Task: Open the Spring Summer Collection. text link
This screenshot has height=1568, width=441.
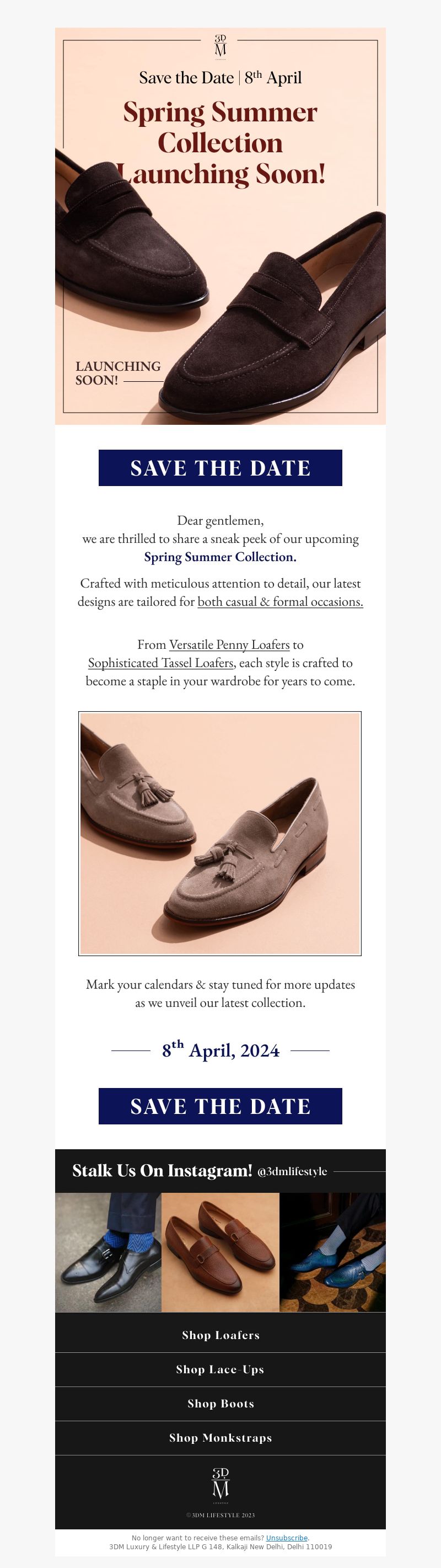Action: 220,557
